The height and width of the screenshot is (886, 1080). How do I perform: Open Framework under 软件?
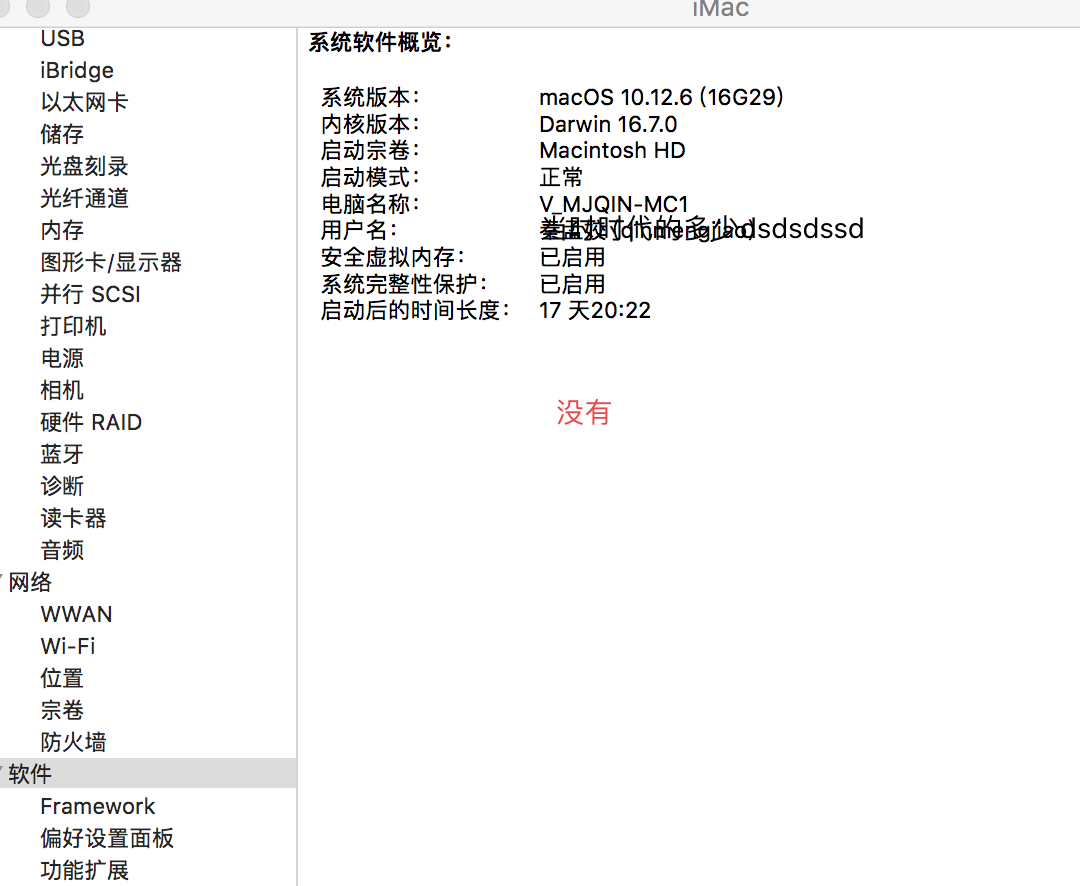(x=98, y=806)
